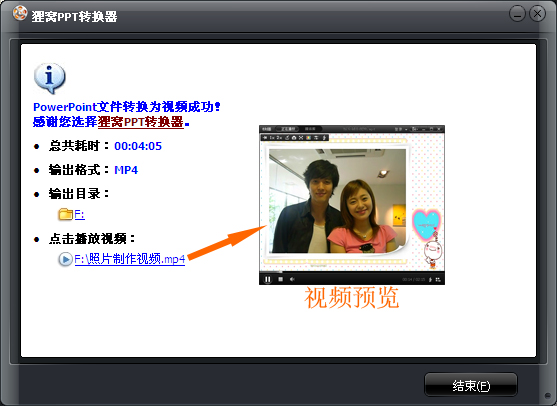The width and height of the screenshot is (557, 406).
Task: Select the output format value MP4
Action: (x=126, y=170)
